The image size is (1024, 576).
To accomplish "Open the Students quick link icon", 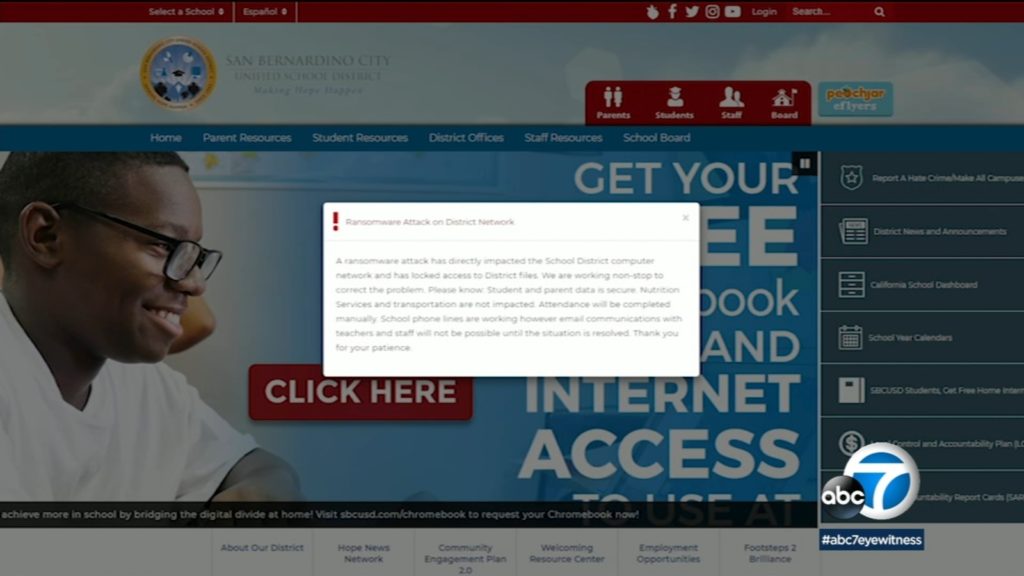I will pos(675,103).
